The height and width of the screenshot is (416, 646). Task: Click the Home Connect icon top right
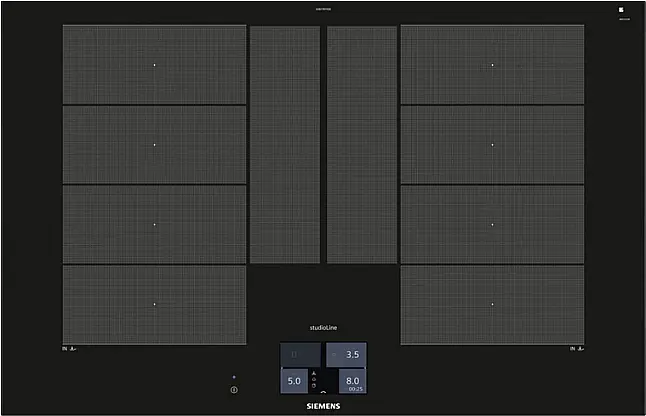(621, 9)
